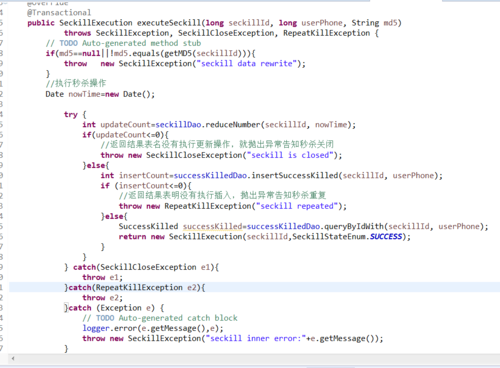Click the queryByIdWith method call

click(354, 227)
